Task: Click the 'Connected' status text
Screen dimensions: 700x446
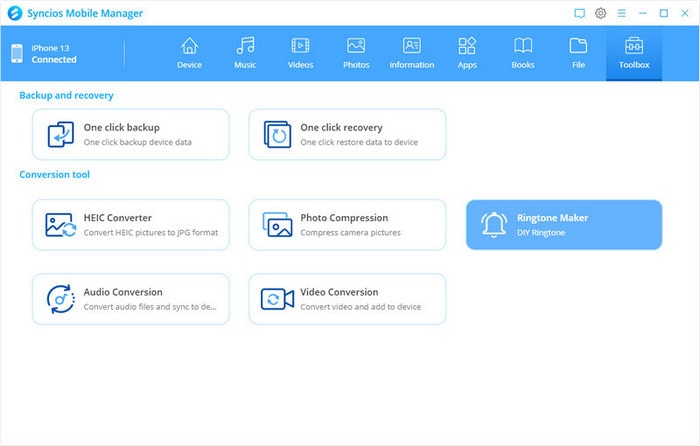Action: 54,59
